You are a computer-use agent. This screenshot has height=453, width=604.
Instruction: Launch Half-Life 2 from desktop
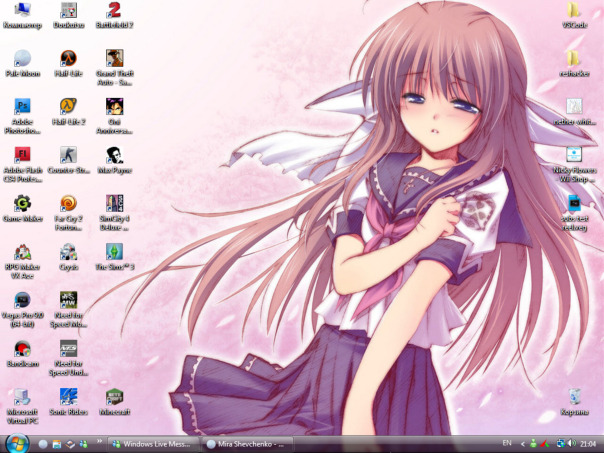68,106
